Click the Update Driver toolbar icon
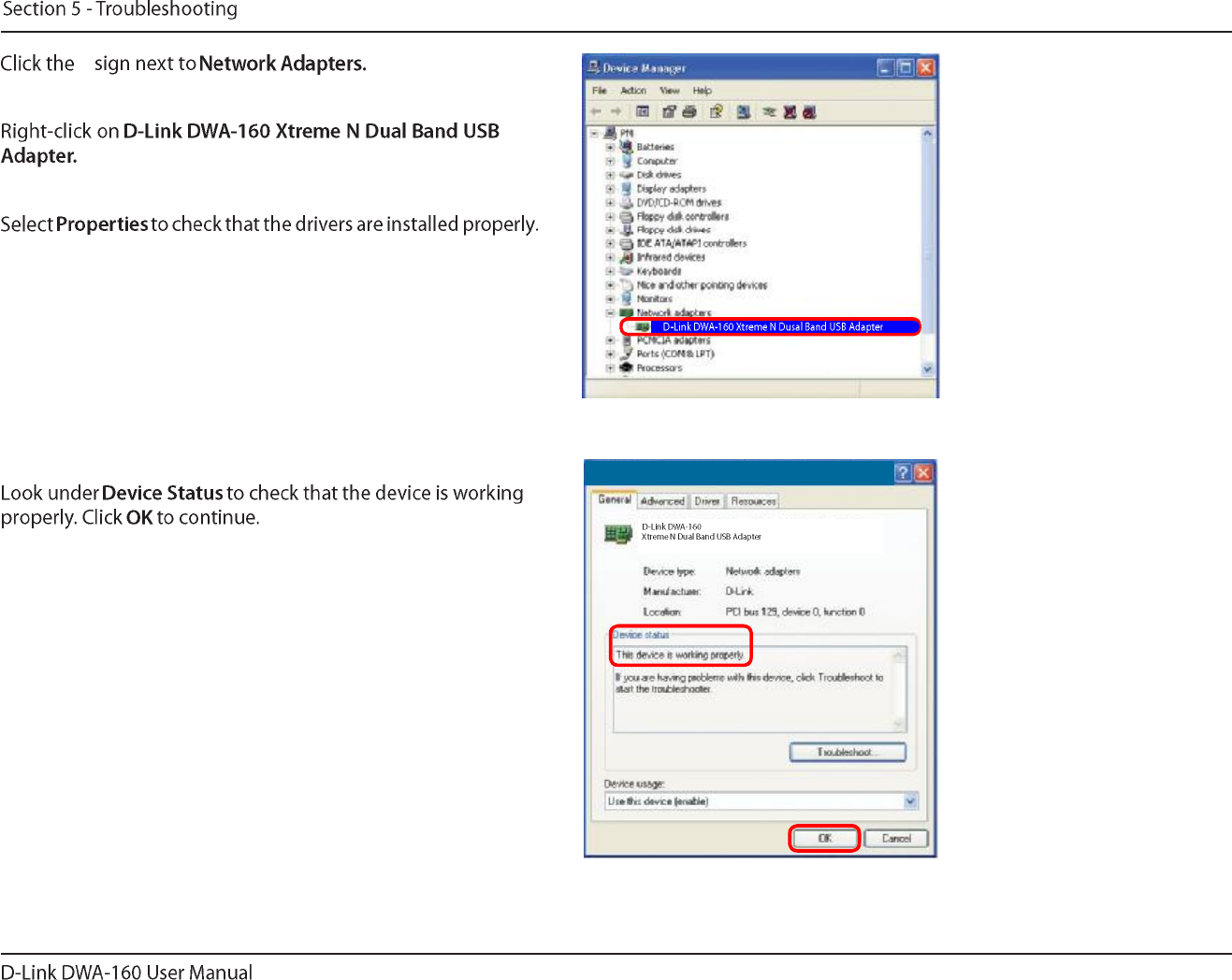This screenshot has height=980, width=1232. (x=770, y=112)
